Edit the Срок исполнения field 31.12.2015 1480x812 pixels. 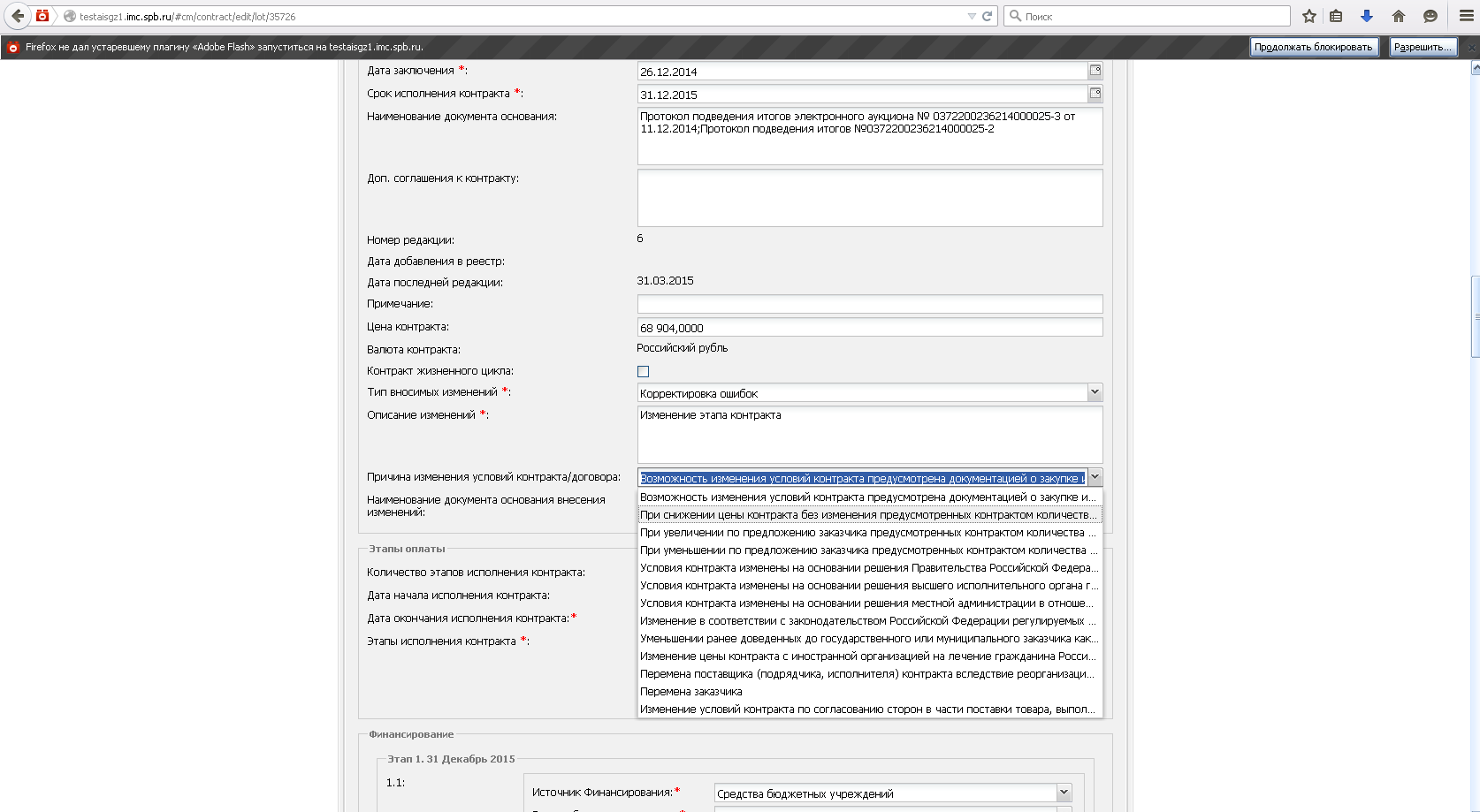[862, 95]
